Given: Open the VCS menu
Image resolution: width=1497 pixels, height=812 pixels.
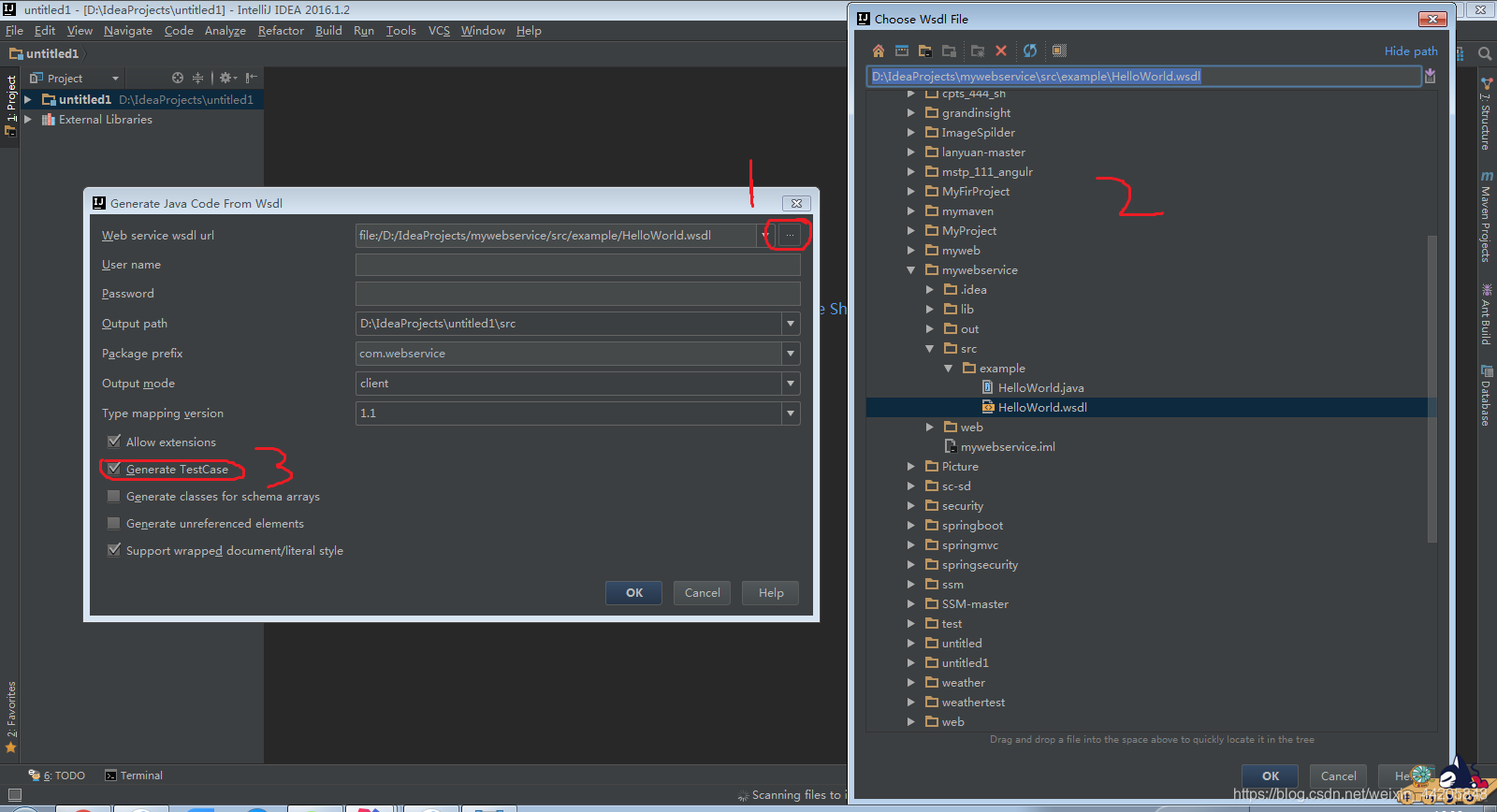Looking at the screenshot, I should tap(439, 31).
